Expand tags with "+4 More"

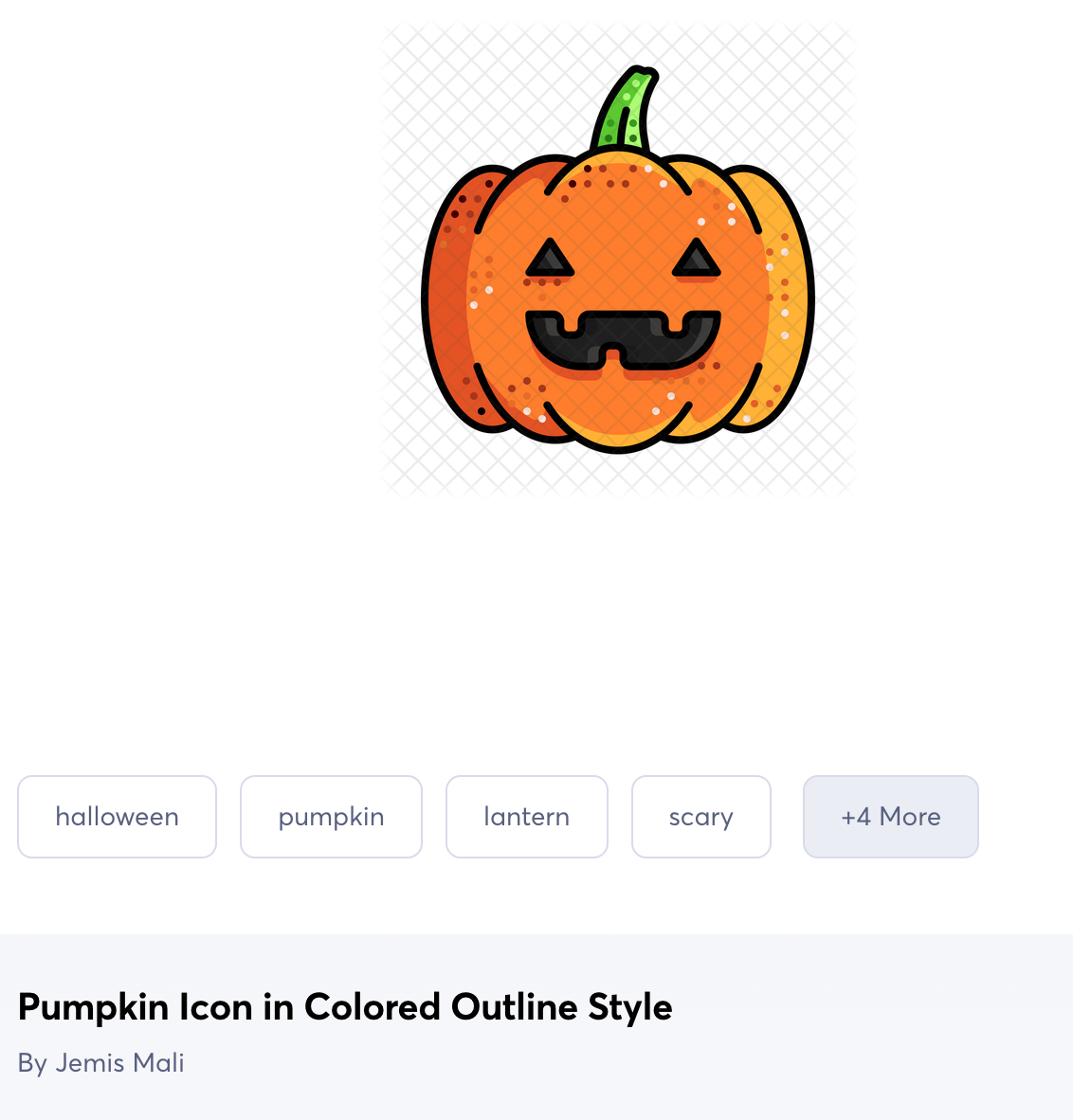pyautogui.click(x=890, y=817)
